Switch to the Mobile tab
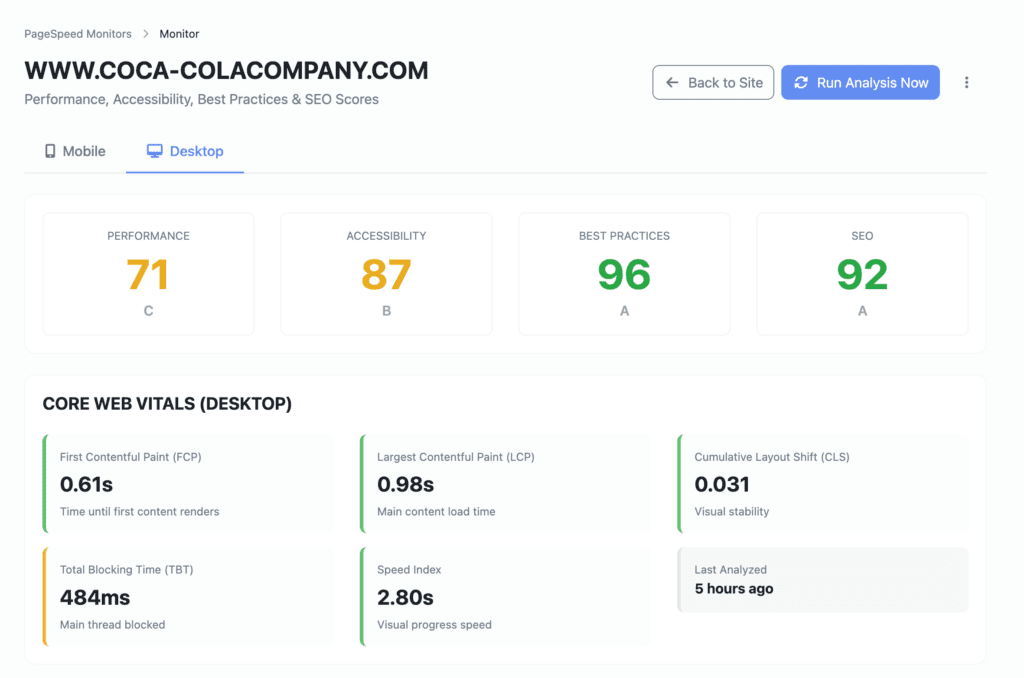1024x678 pixels. coord(74,150)
